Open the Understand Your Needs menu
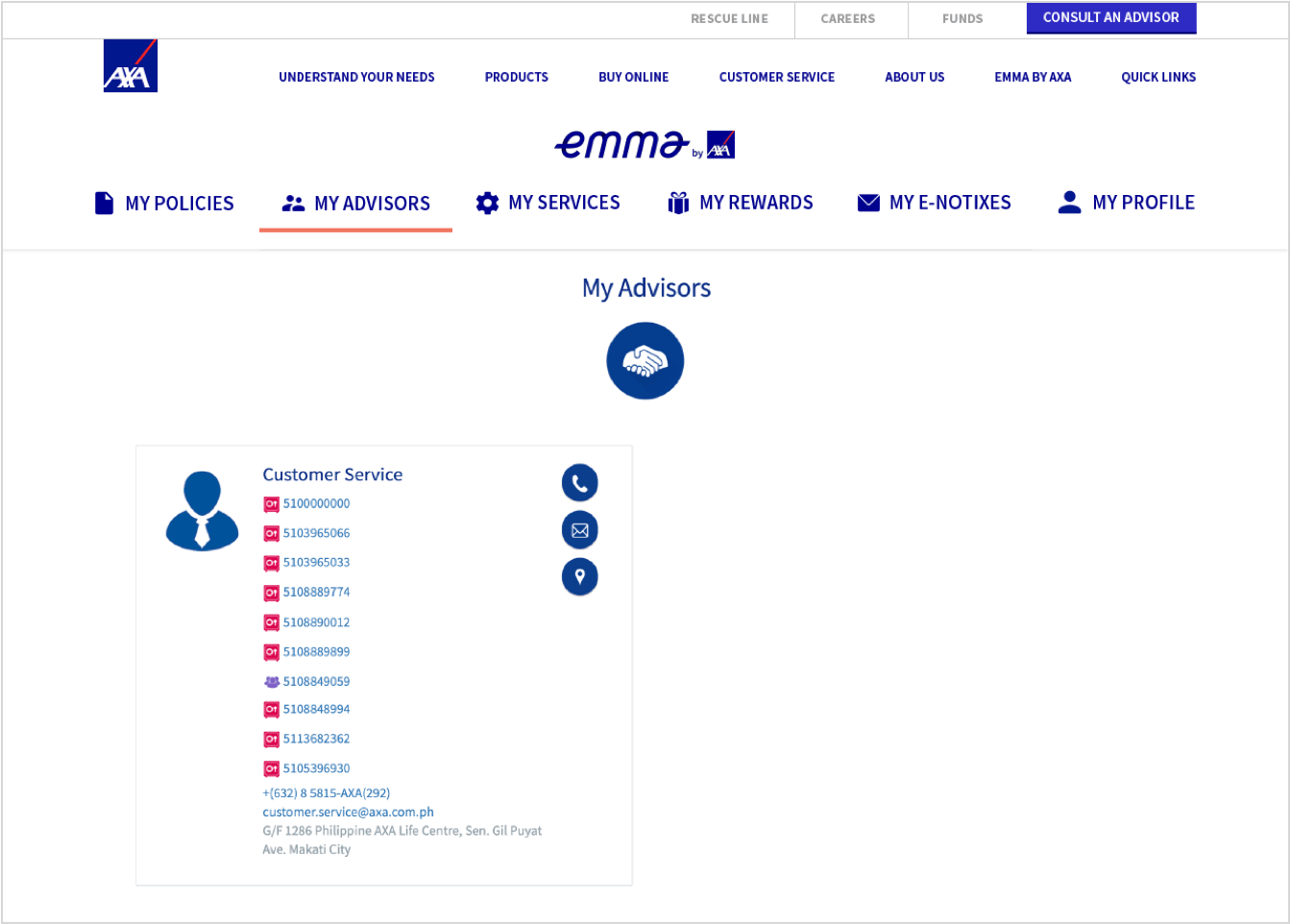Screen dimensions: 1291x924 pyautogui.click(x=356, y=77)
